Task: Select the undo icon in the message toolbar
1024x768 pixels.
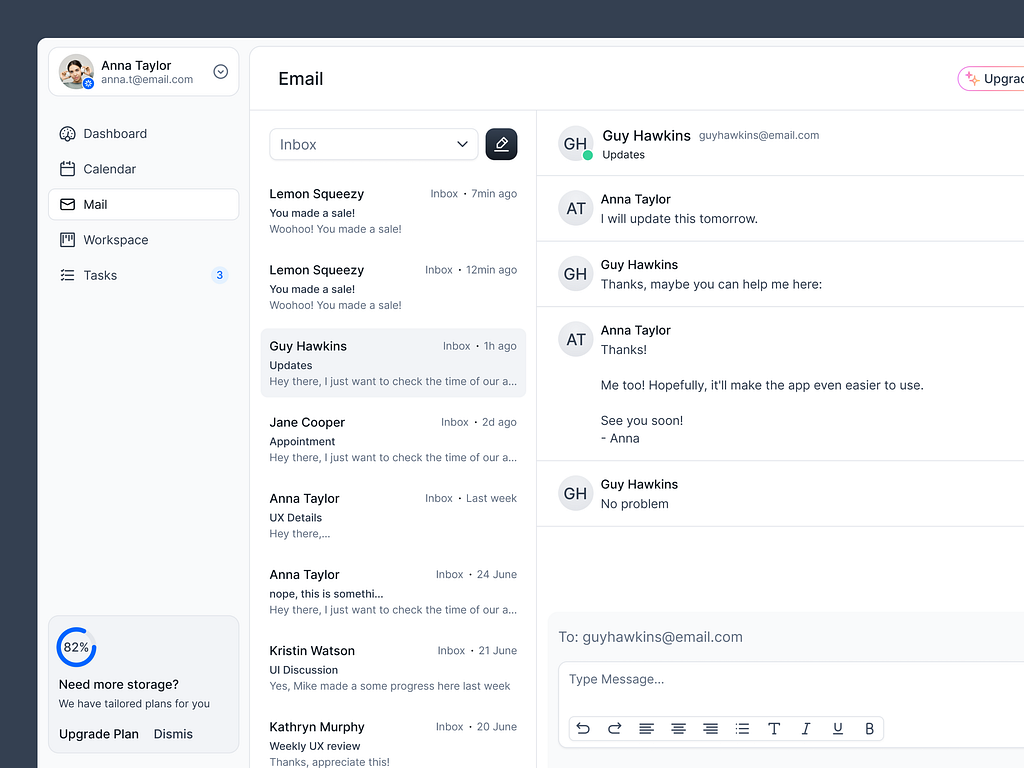Action: point(583,728)
